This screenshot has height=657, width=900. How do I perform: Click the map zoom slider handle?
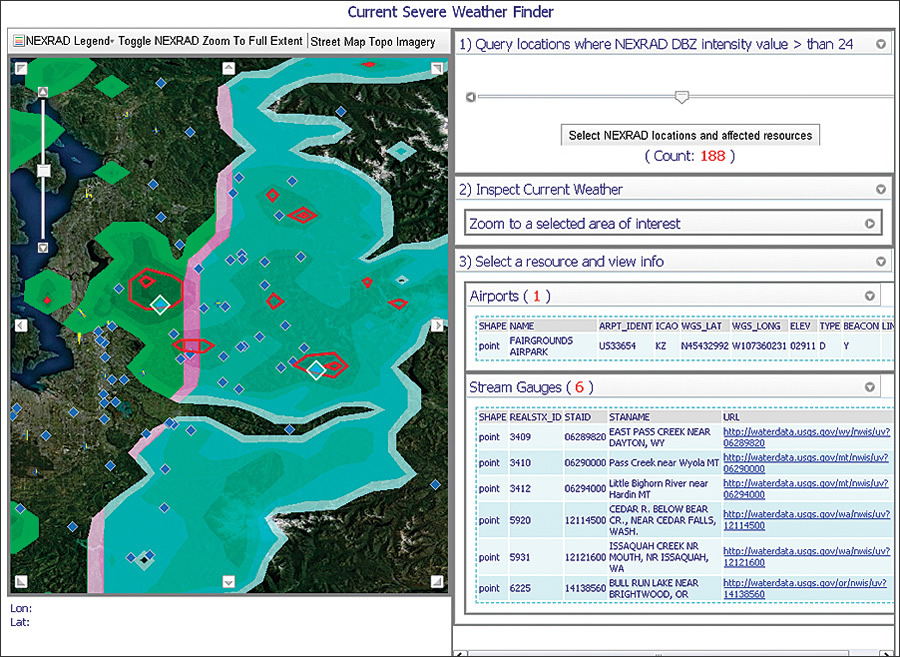43,170
